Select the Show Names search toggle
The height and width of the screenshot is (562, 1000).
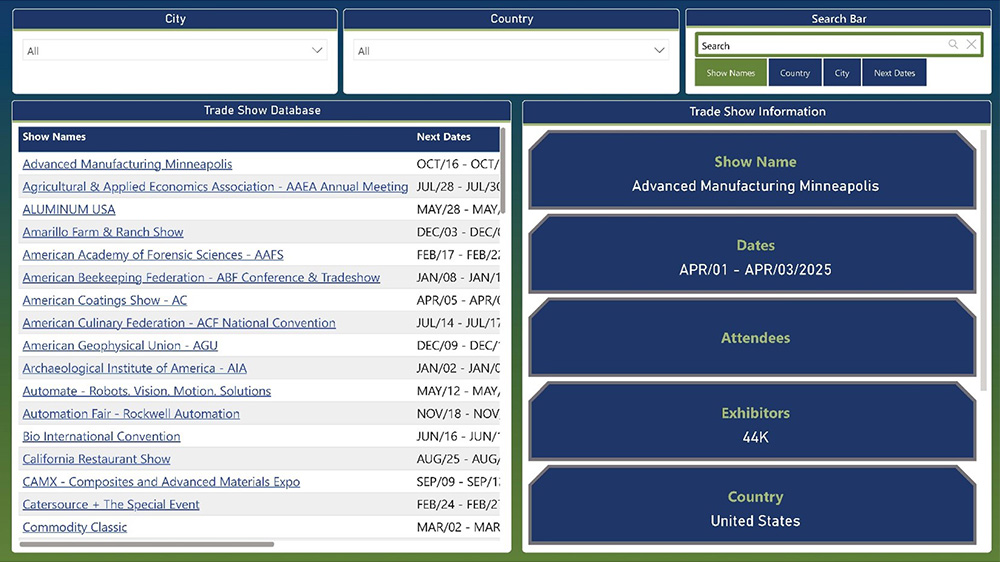731,73
